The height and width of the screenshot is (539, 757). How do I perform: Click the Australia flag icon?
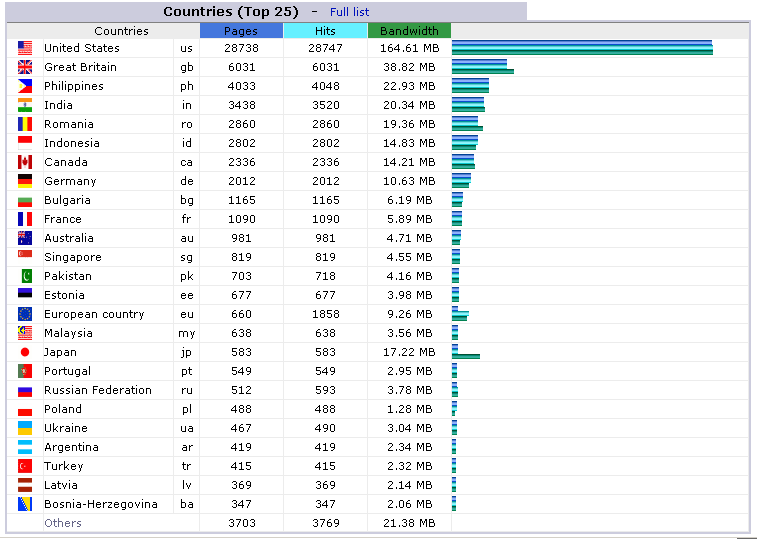coord(25,238)
